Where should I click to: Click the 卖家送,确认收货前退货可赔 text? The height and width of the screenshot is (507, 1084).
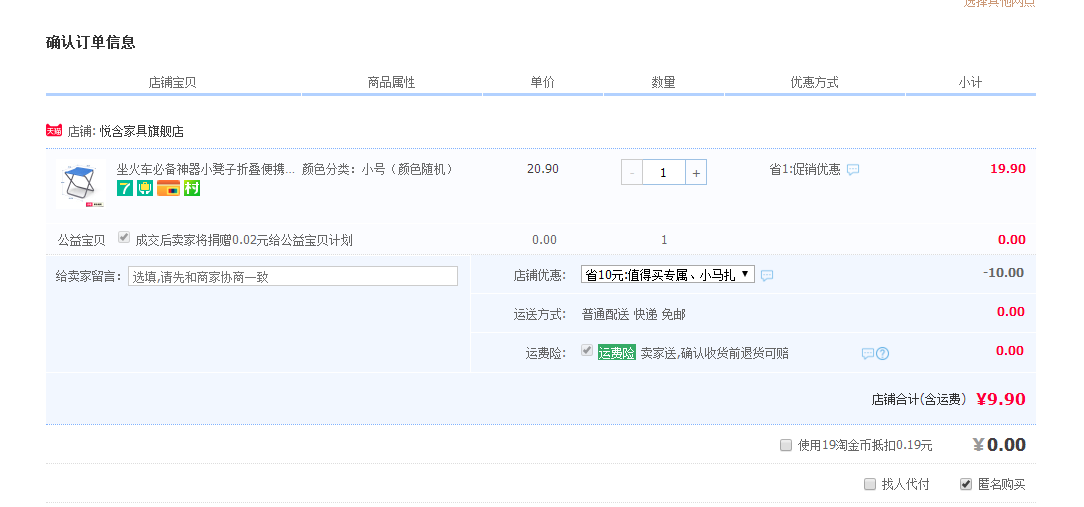point(714,353)
